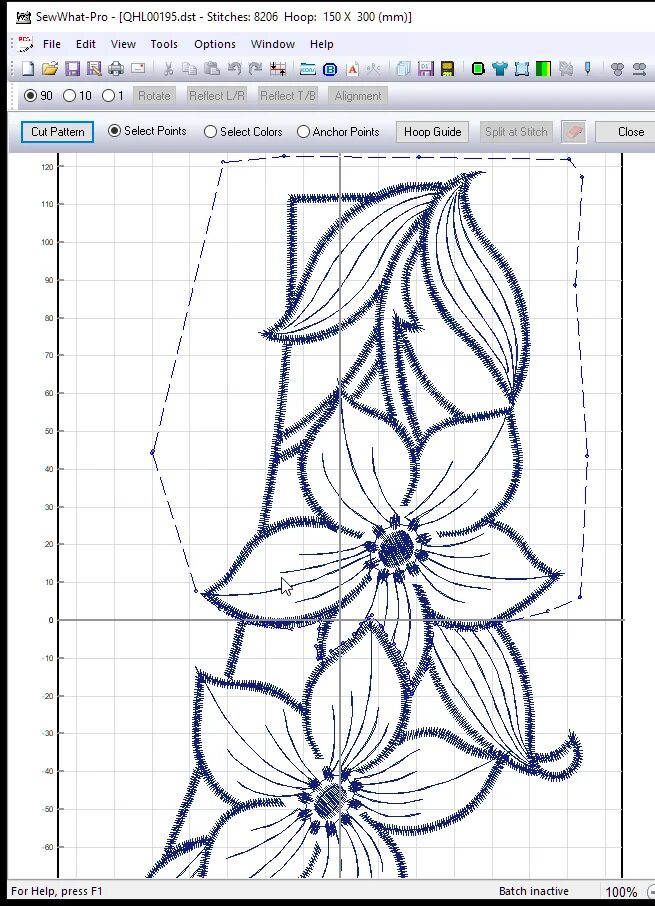Click the three-circle thread colors icon

pos(617,69)
